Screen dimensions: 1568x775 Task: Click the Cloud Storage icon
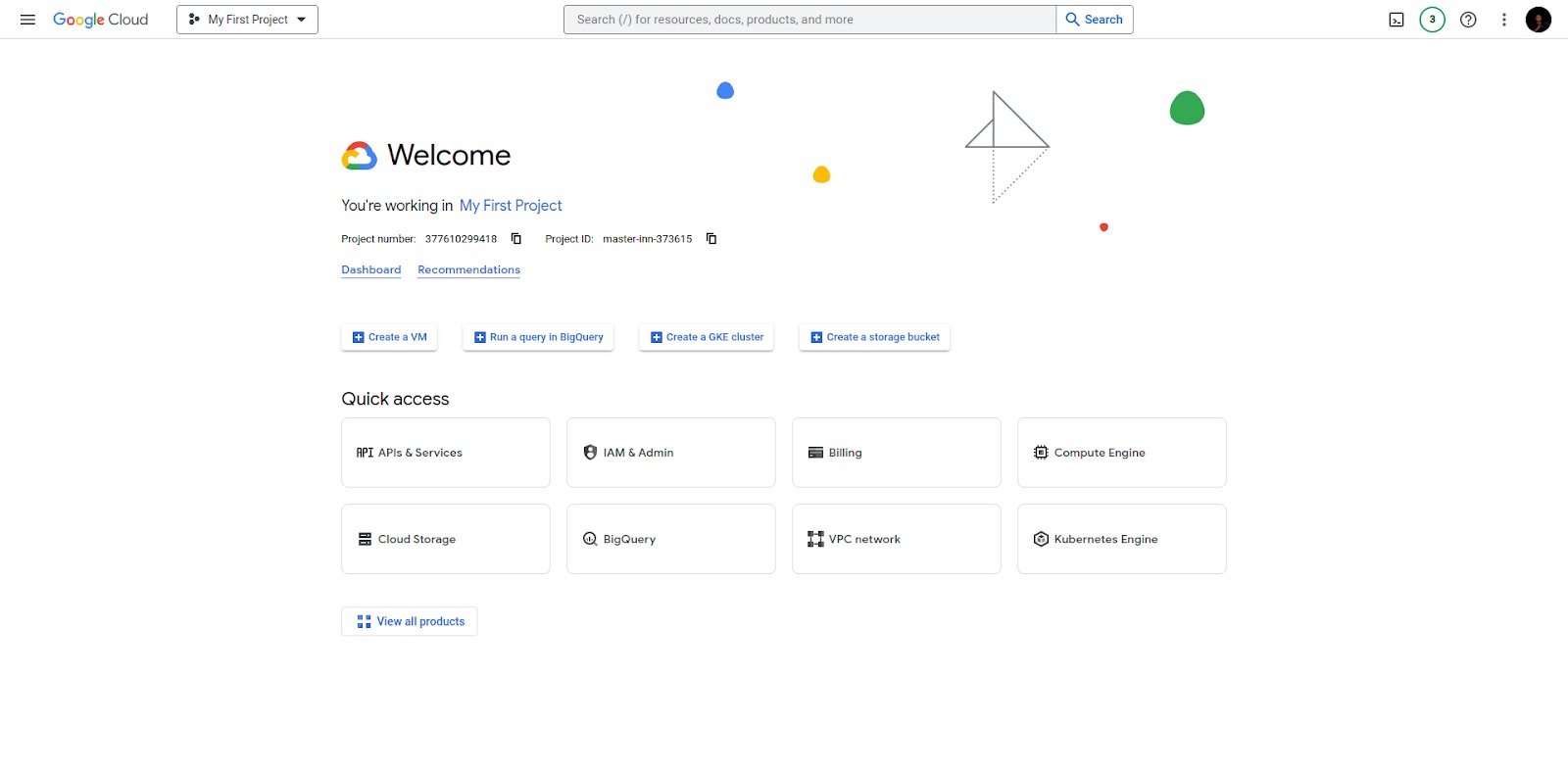point(365,539)
